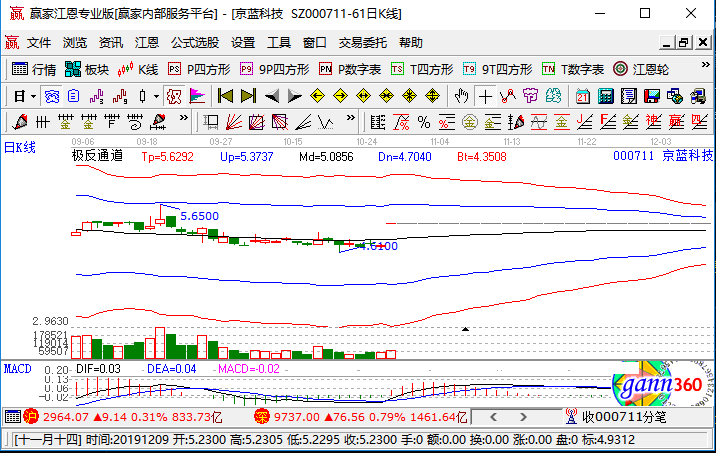Open the 板块 sector view

[87, 69]
